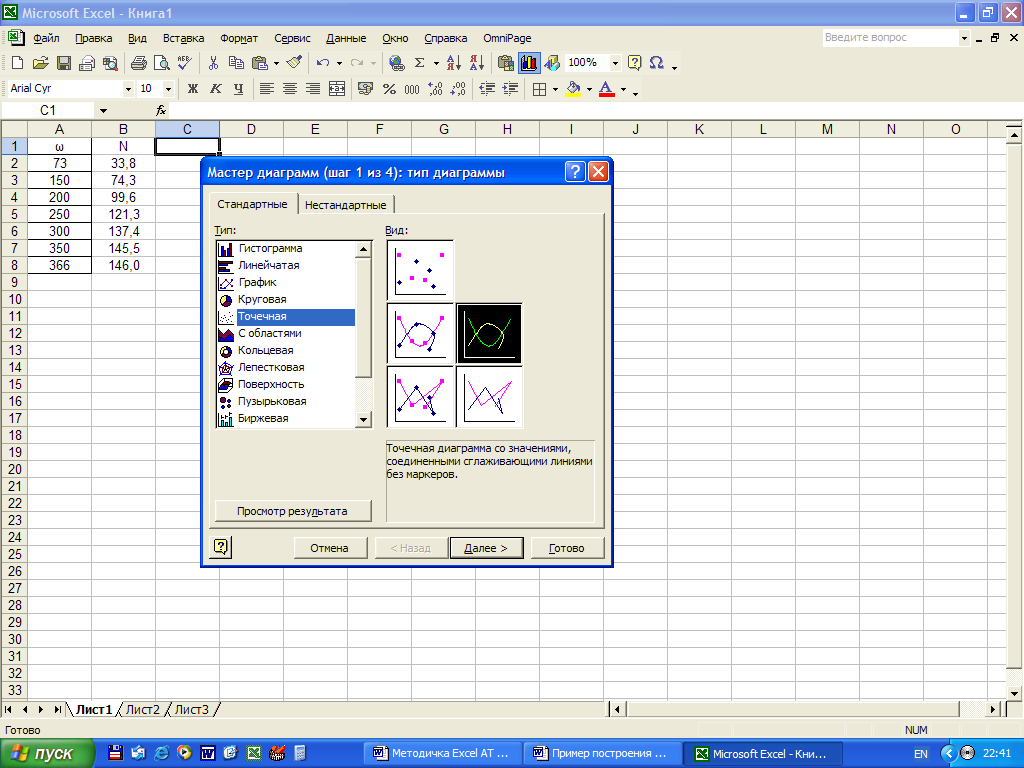Image resolution: width=1024 pixels, height=768 pixels.
Task: Switch to Методичка Excel AT taskbar window
Action: (442, 754)
